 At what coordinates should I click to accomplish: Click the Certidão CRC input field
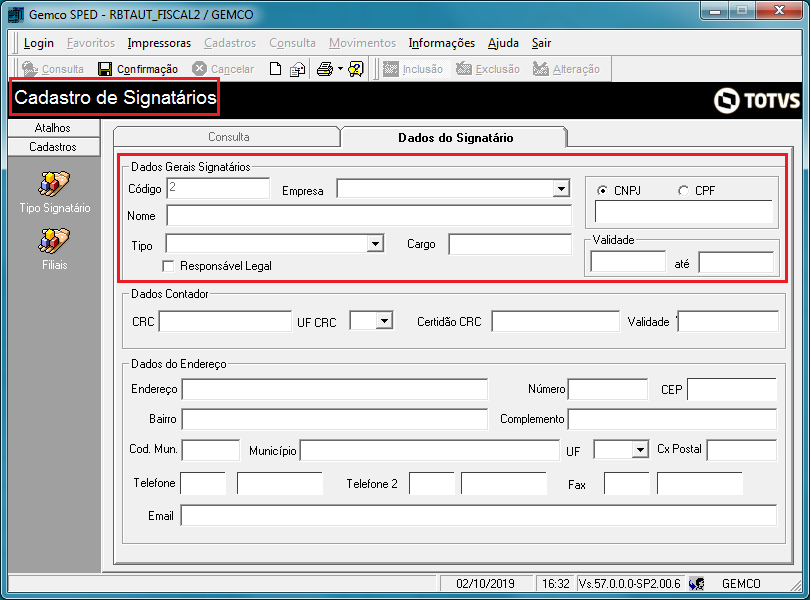(x=555, y=321)
